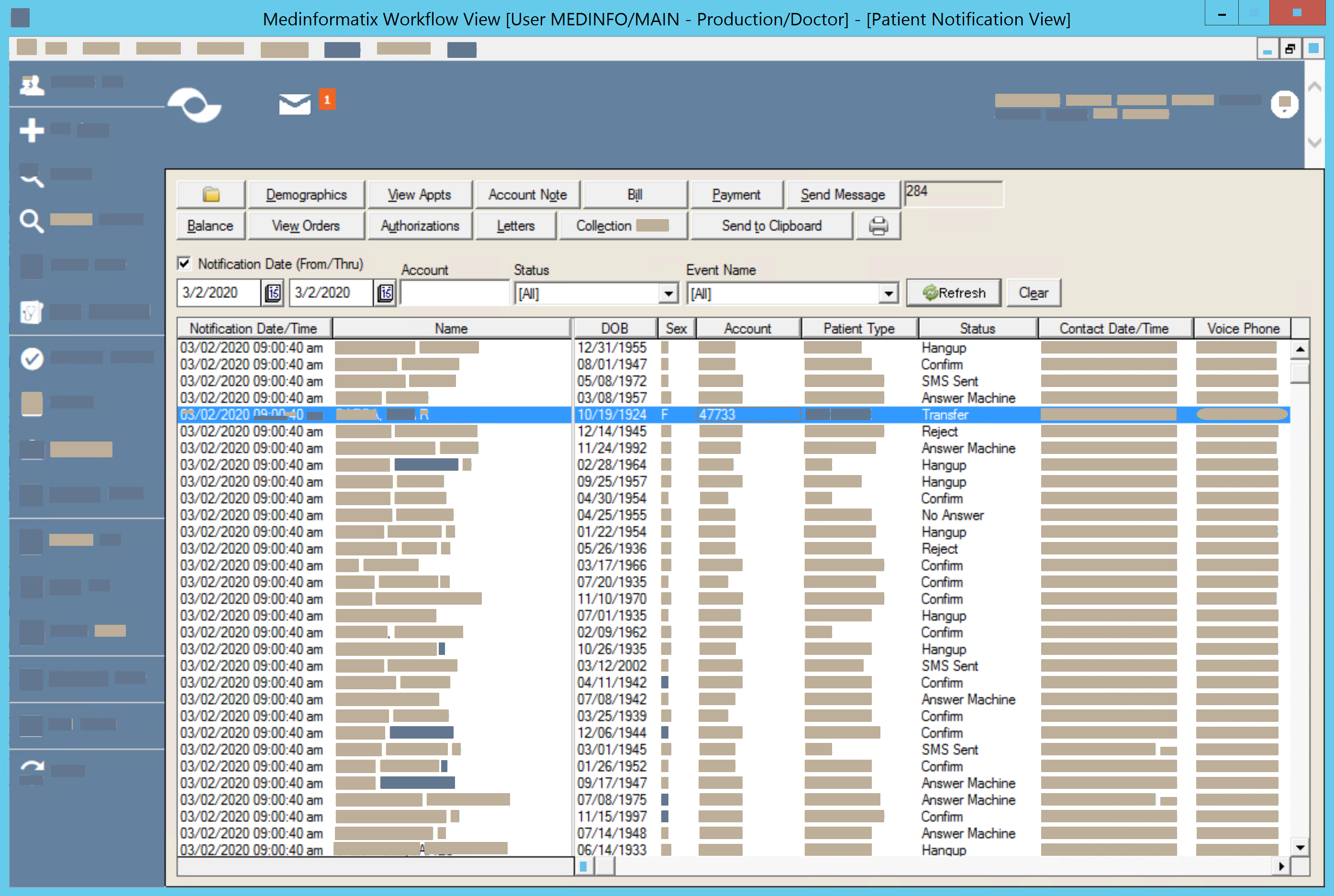Click the list scrollbar down arrow
This screenshot has width=1334, height=896.
click(x=1300, y=847)
